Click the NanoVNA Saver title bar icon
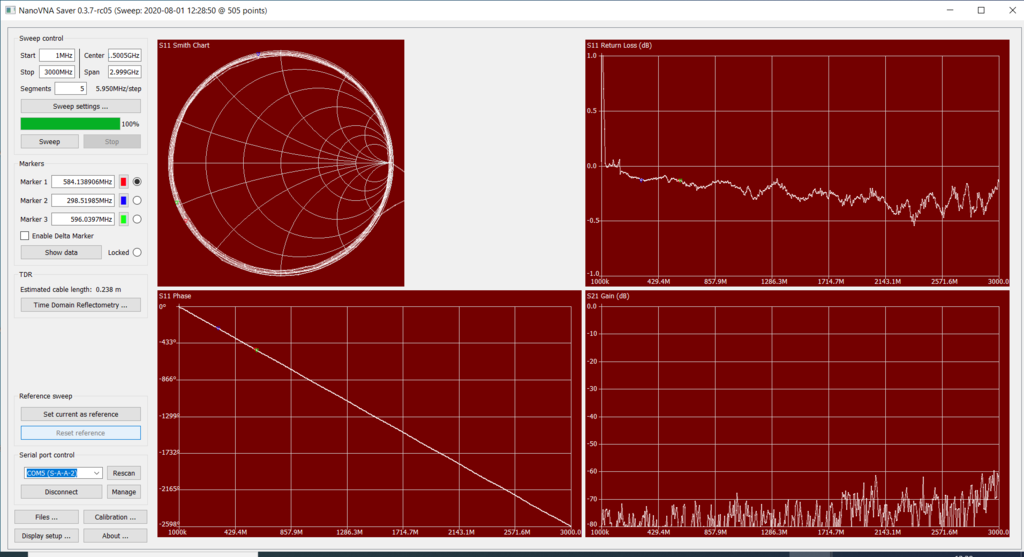This screenshot has width=1024, height=557. [x=9, y=10]
